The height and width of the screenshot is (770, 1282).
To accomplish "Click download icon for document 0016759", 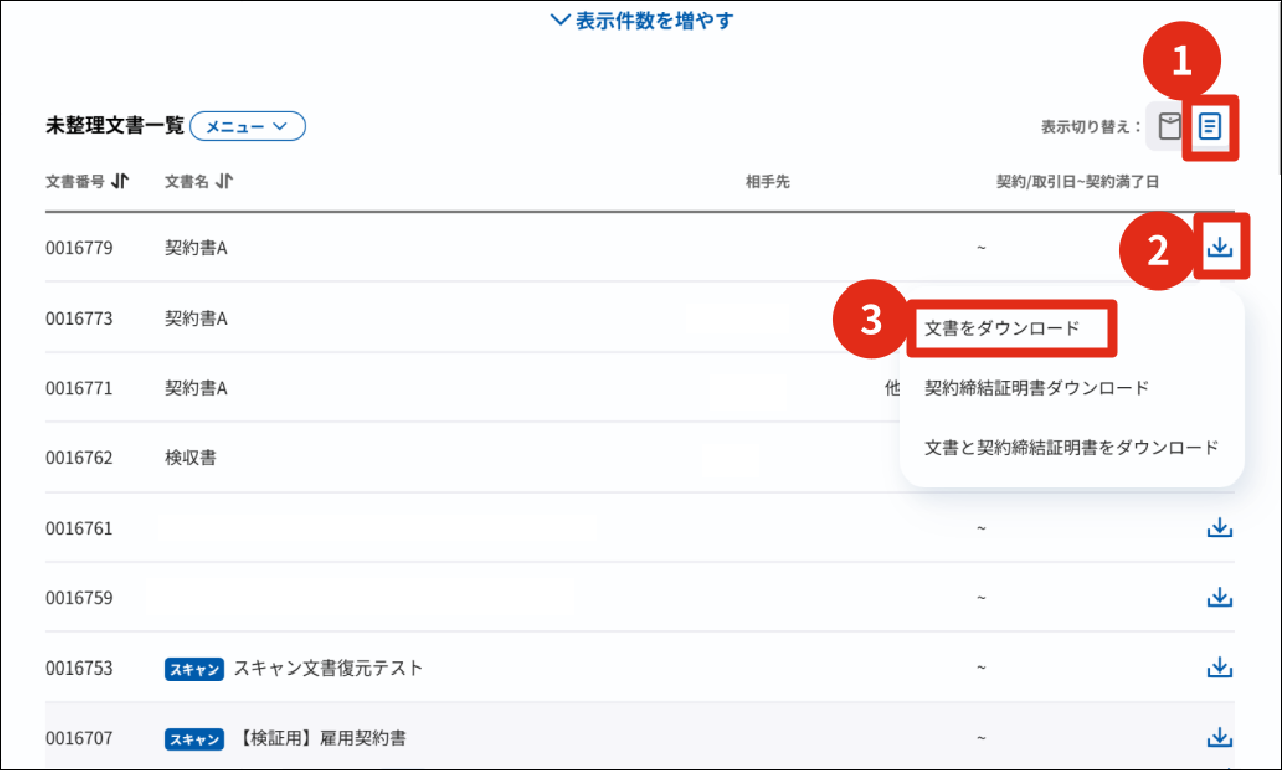I will click(1219, 598).
